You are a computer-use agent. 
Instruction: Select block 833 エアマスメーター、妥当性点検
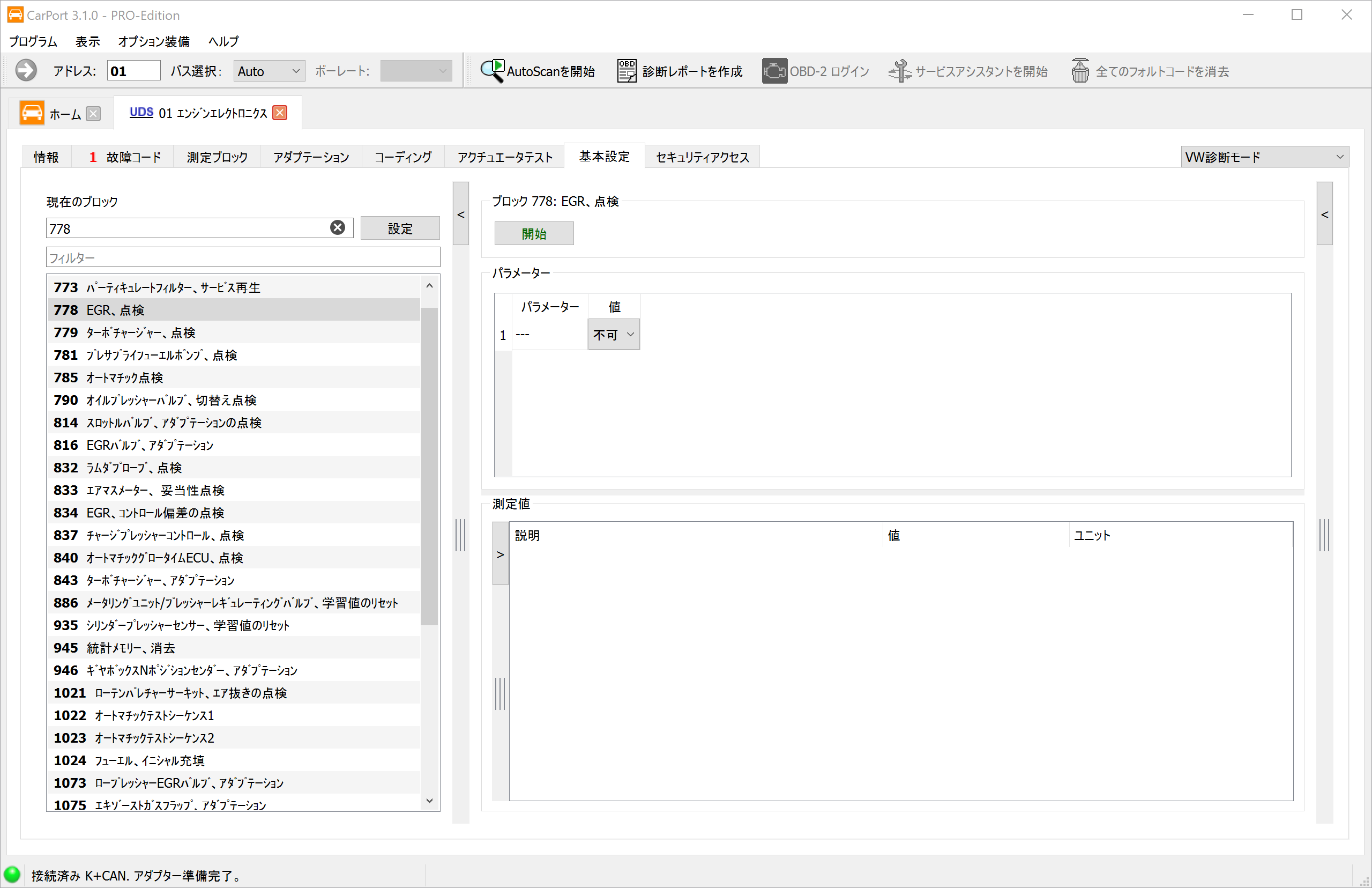click(x=234, y=490)
